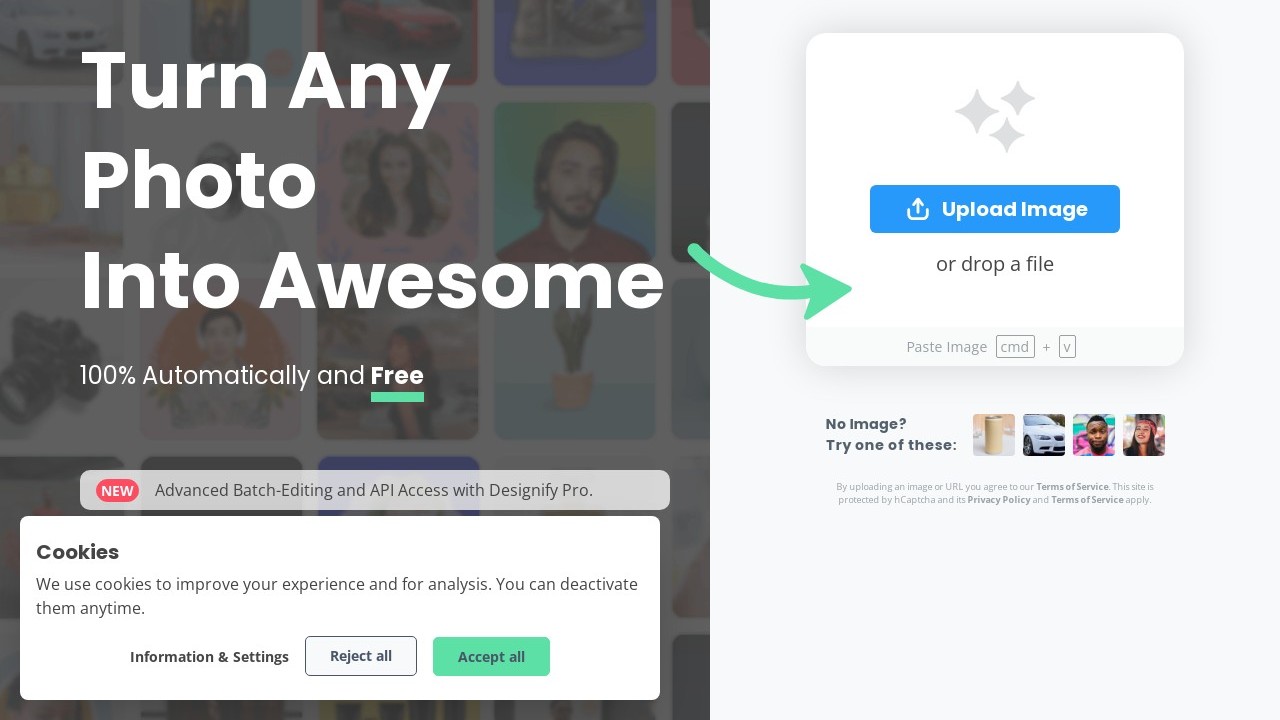1280x720 pixels.
Task: Select the white car sample image
Action: pyautogui.click(x=1044, y=435)
